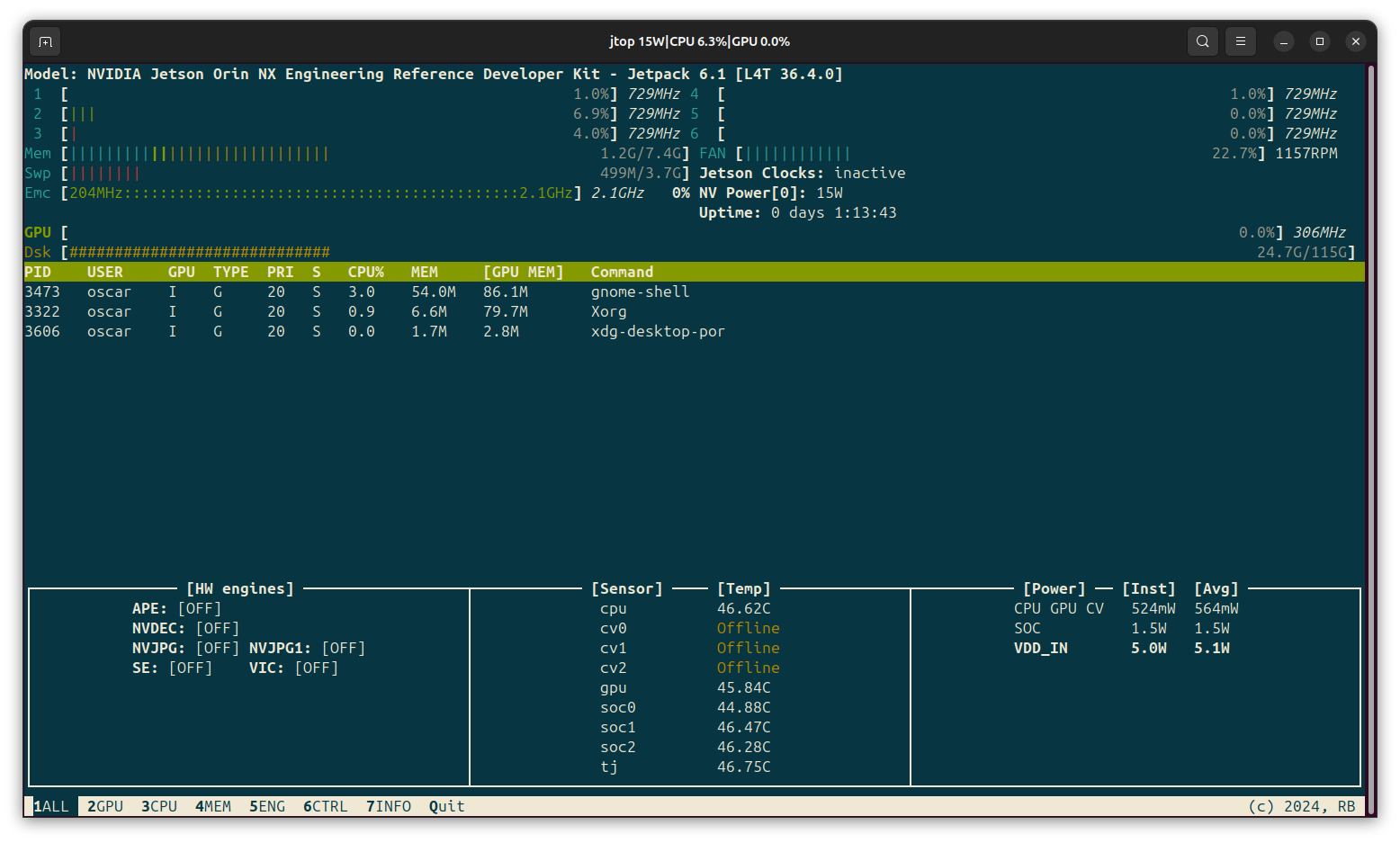Viewport: 1400px width, 843px height.
Task: Click the search icon in terminal header
Action: [1202, 41]
